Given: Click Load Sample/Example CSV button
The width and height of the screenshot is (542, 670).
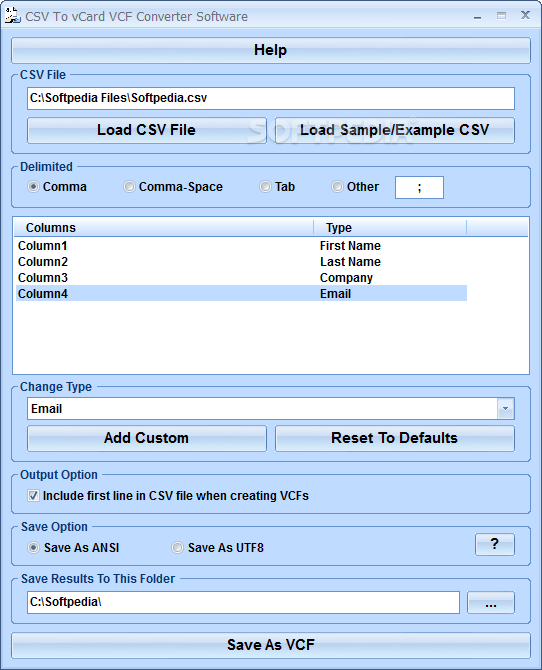Looking at the screenshot, I should (395, 130).
